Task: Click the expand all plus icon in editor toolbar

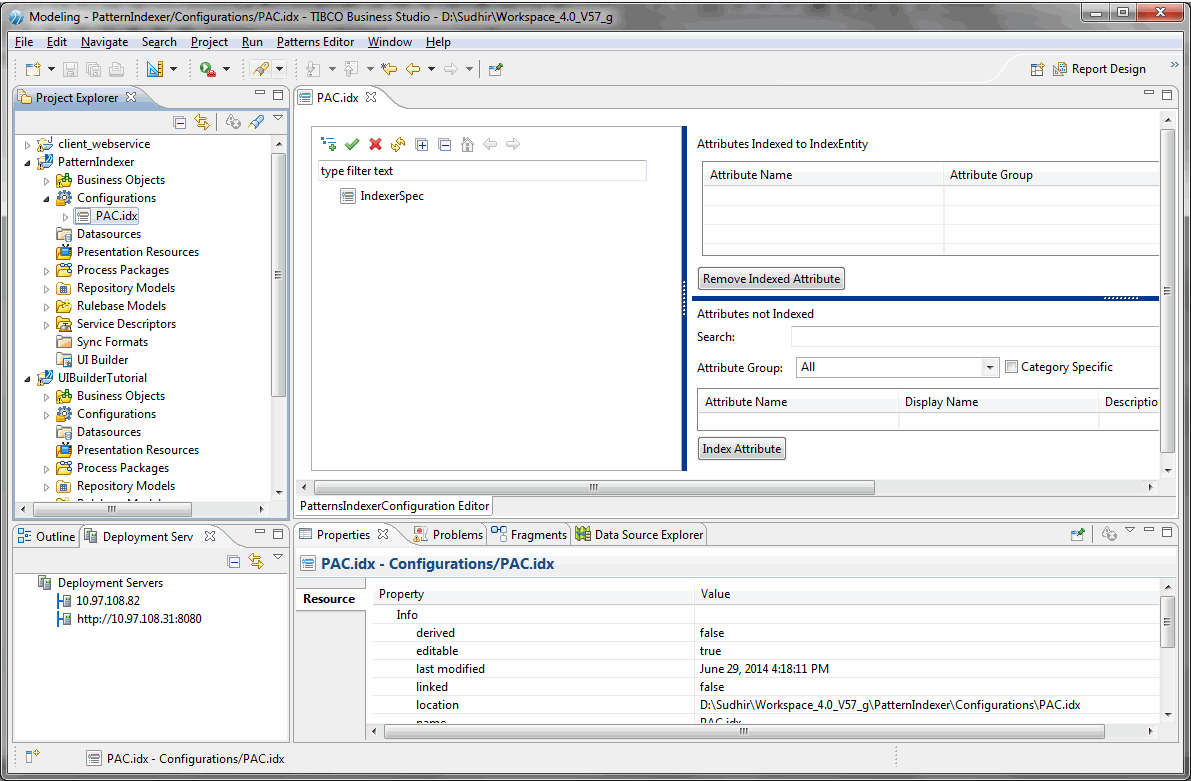Action: tap(422, 144)
